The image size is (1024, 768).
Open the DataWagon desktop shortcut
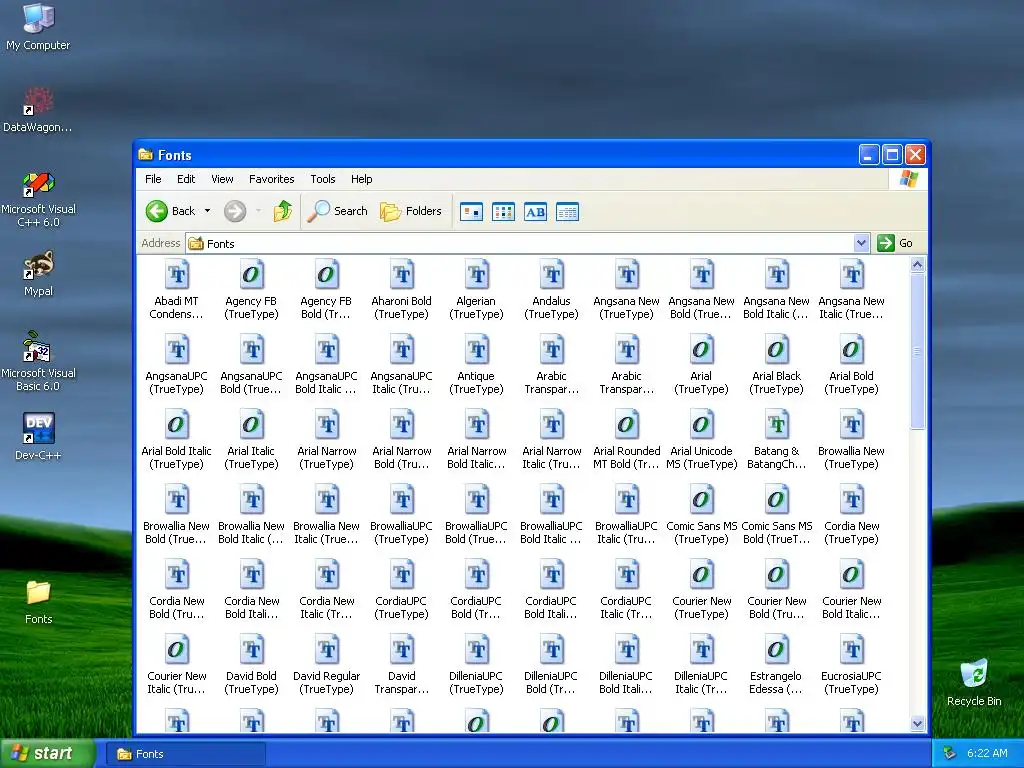(38, 109)
